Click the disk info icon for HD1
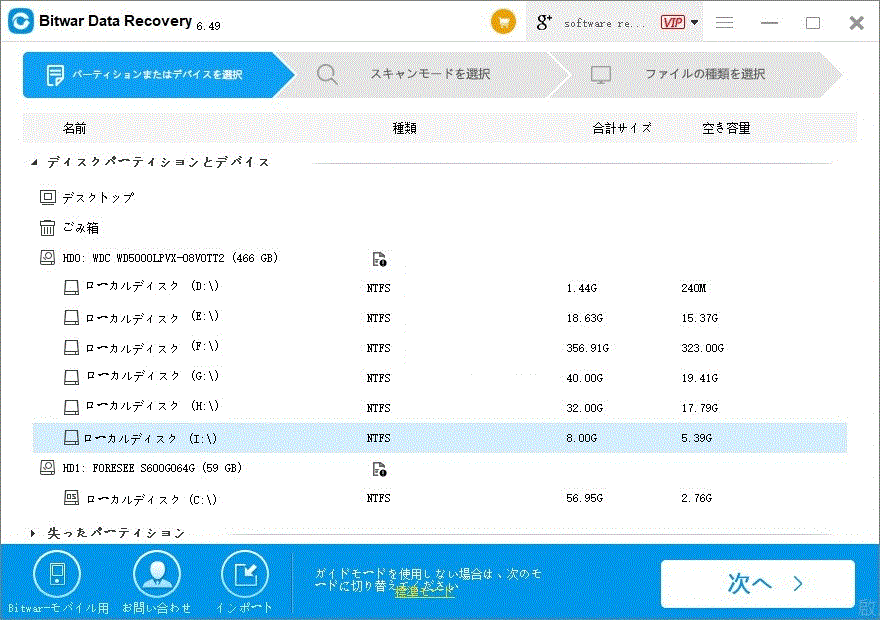Image resolution: width=880 pixels, height=620 pixels. click(x=379, y=469)
